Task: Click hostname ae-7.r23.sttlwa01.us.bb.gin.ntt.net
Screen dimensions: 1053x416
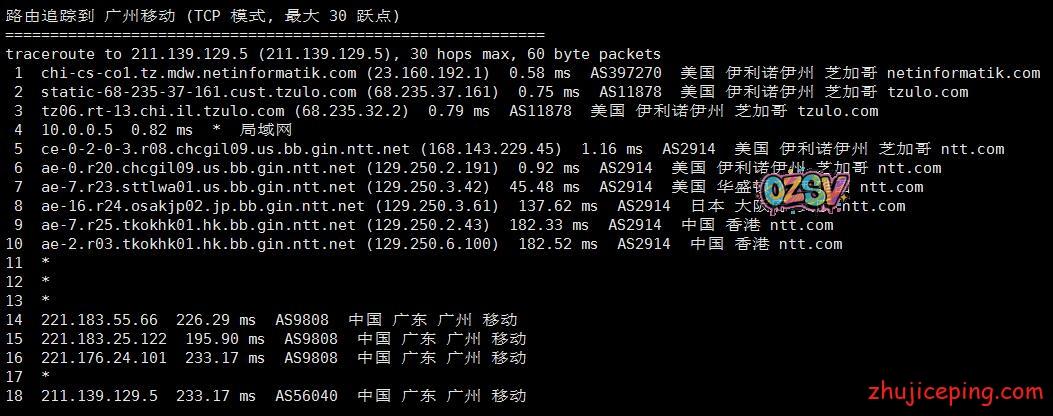Action: (198, 187)
